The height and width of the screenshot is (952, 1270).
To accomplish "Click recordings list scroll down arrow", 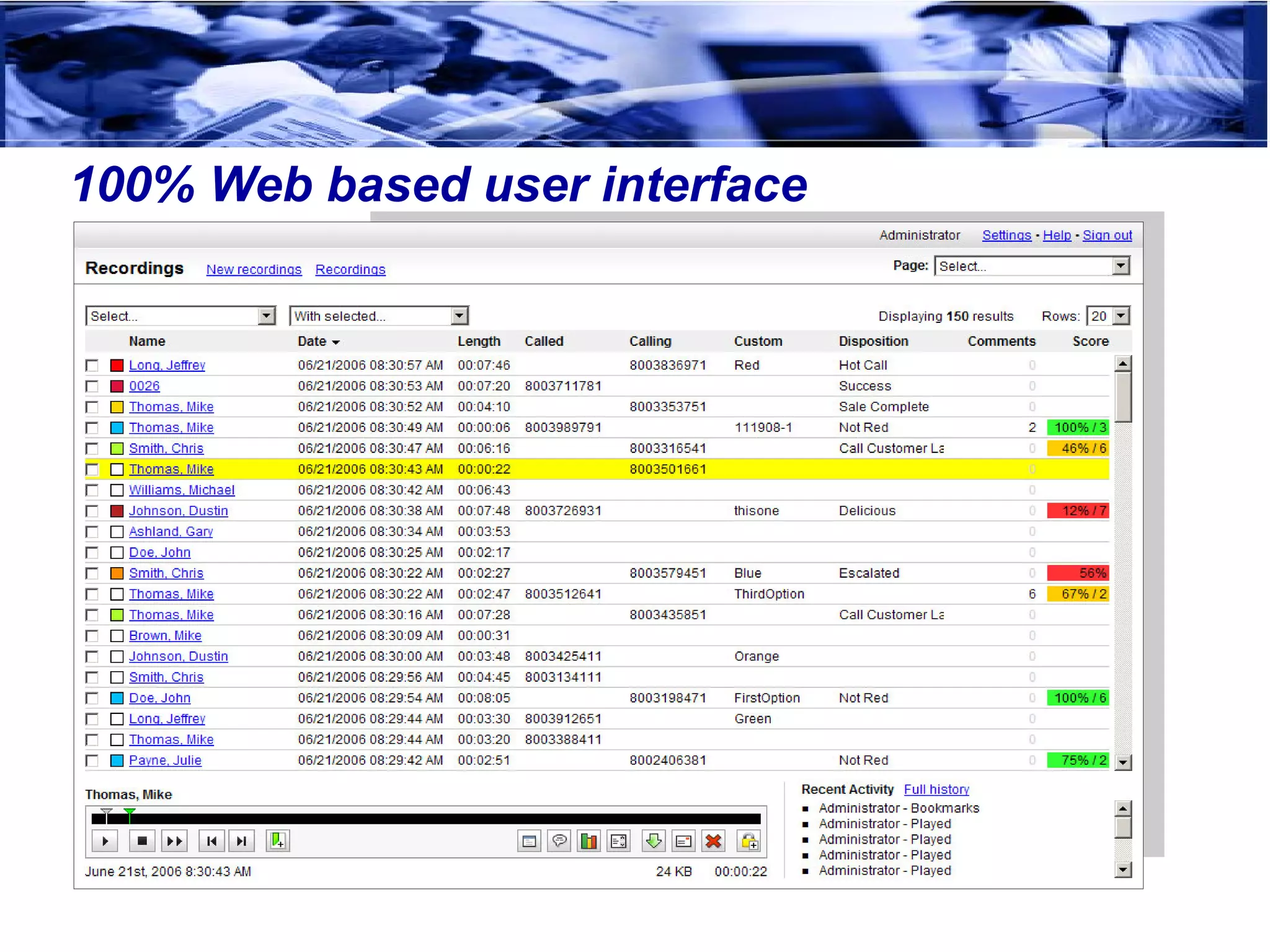I will 1122,762.
